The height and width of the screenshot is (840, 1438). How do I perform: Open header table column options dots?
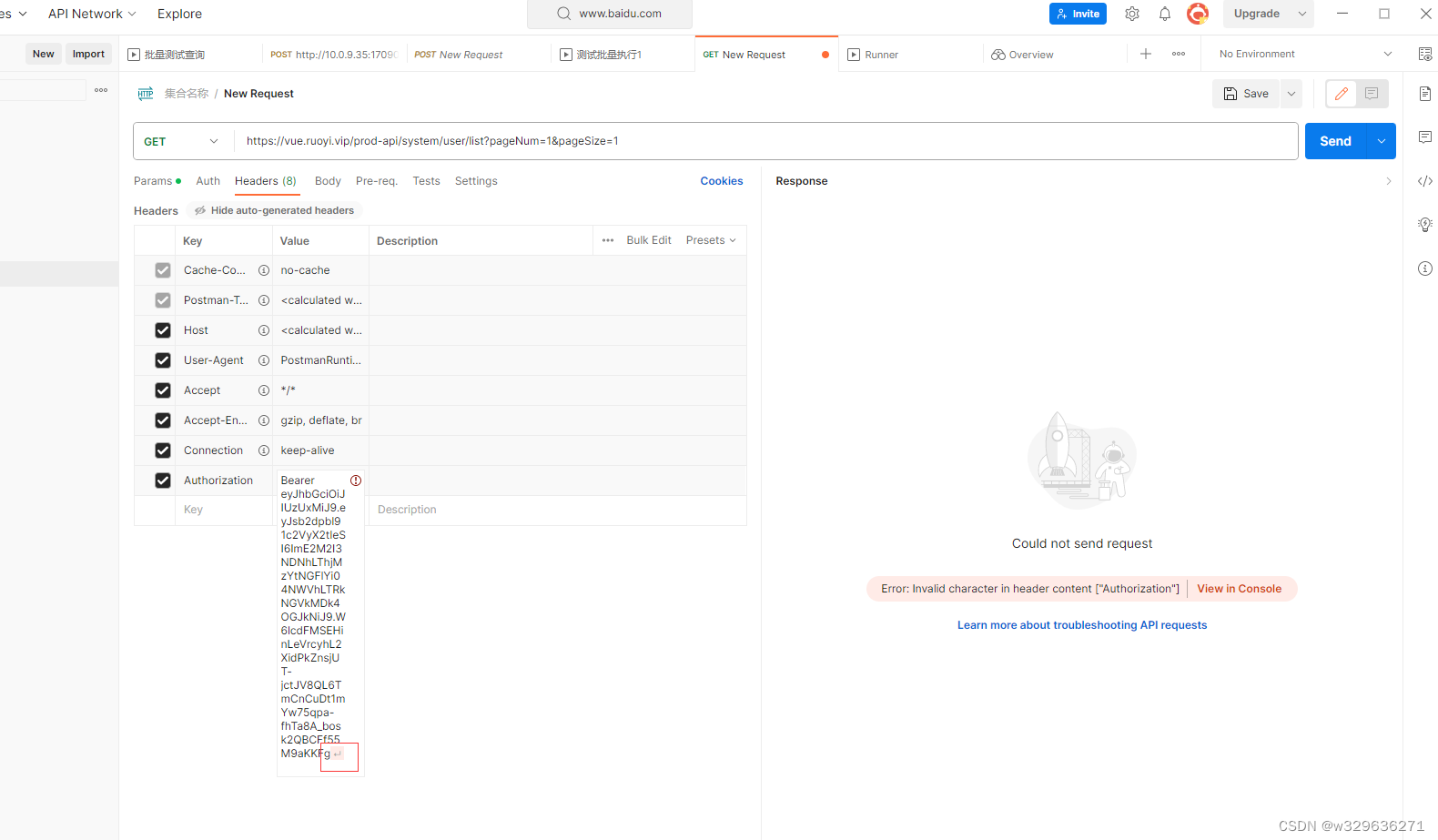608,240
